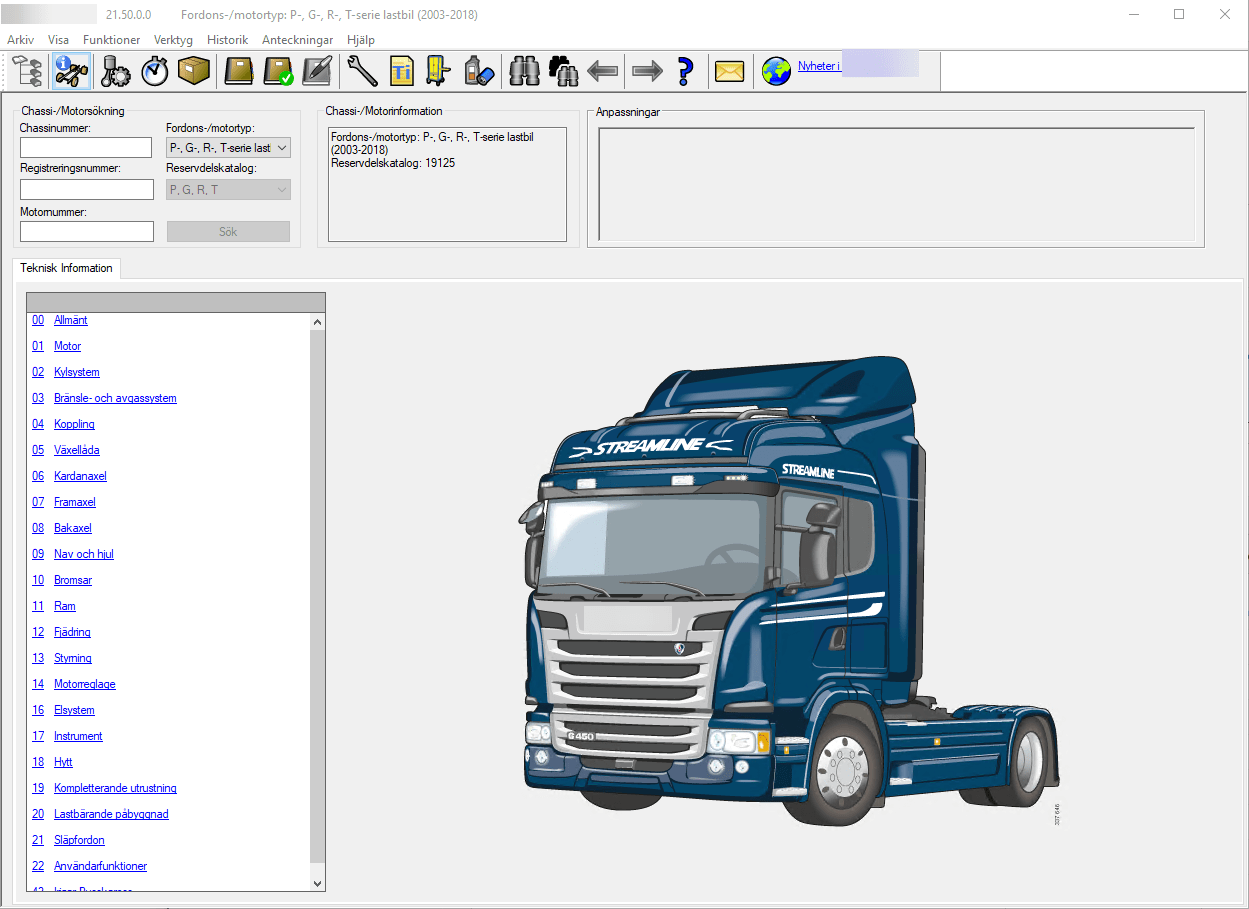Open the Styrning link
Screen dimensions: 1249x909
pos(73,658)
